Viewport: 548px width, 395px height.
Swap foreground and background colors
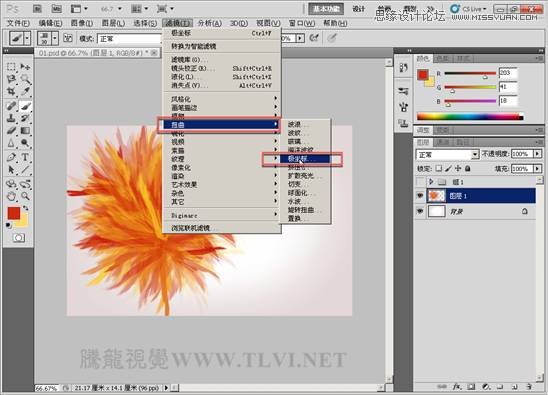tap(26, 208)
